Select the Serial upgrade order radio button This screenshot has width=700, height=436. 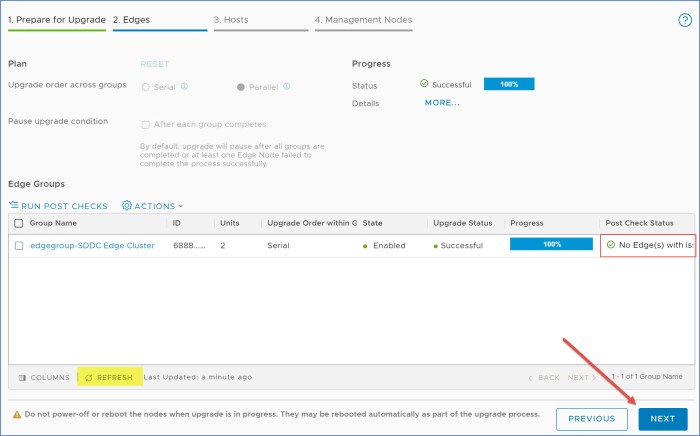pyautogui.click(x=146, y=87)
